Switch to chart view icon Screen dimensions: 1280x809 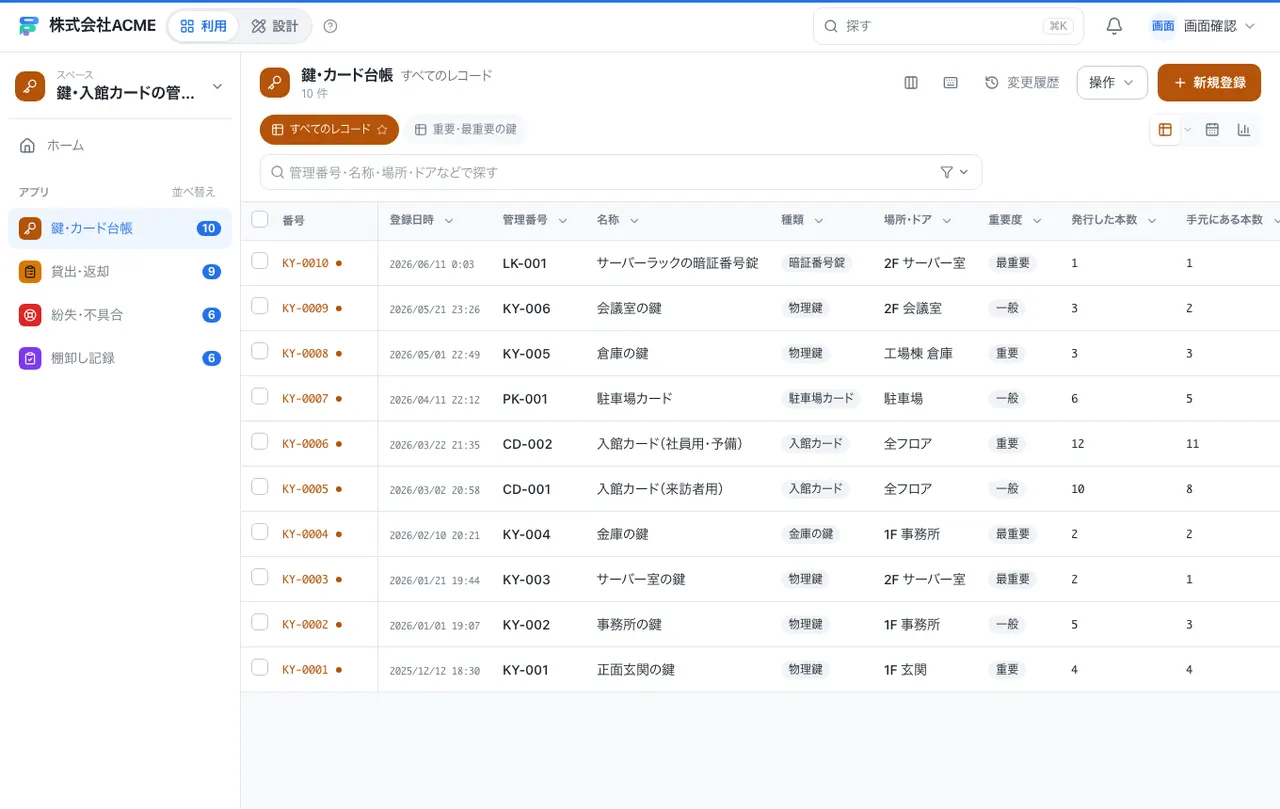pyautogui.click(x=1244, y=129)
